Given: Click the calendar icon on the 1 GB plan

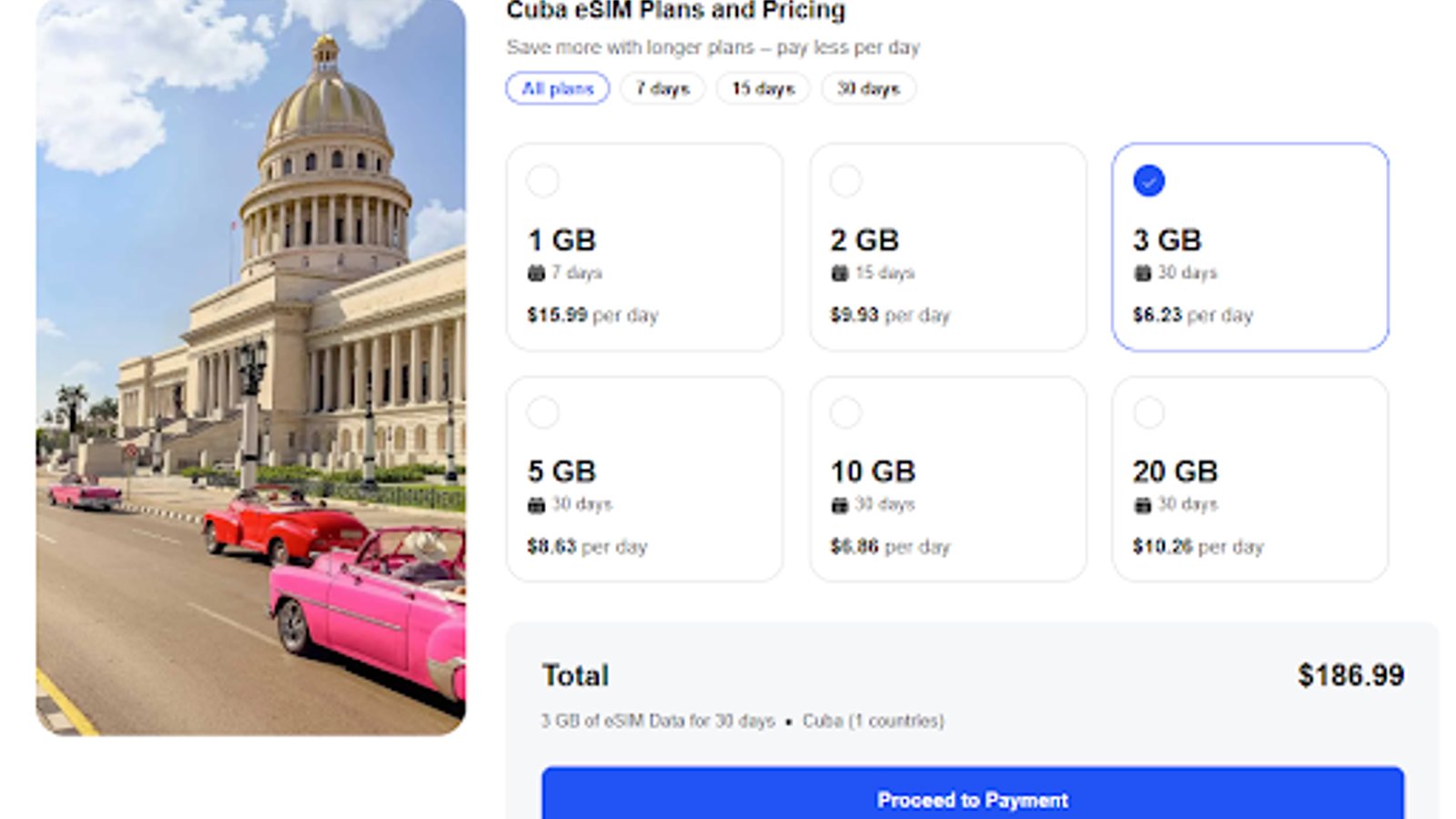Looking at the screenshot, I should (x=536, y=273).
